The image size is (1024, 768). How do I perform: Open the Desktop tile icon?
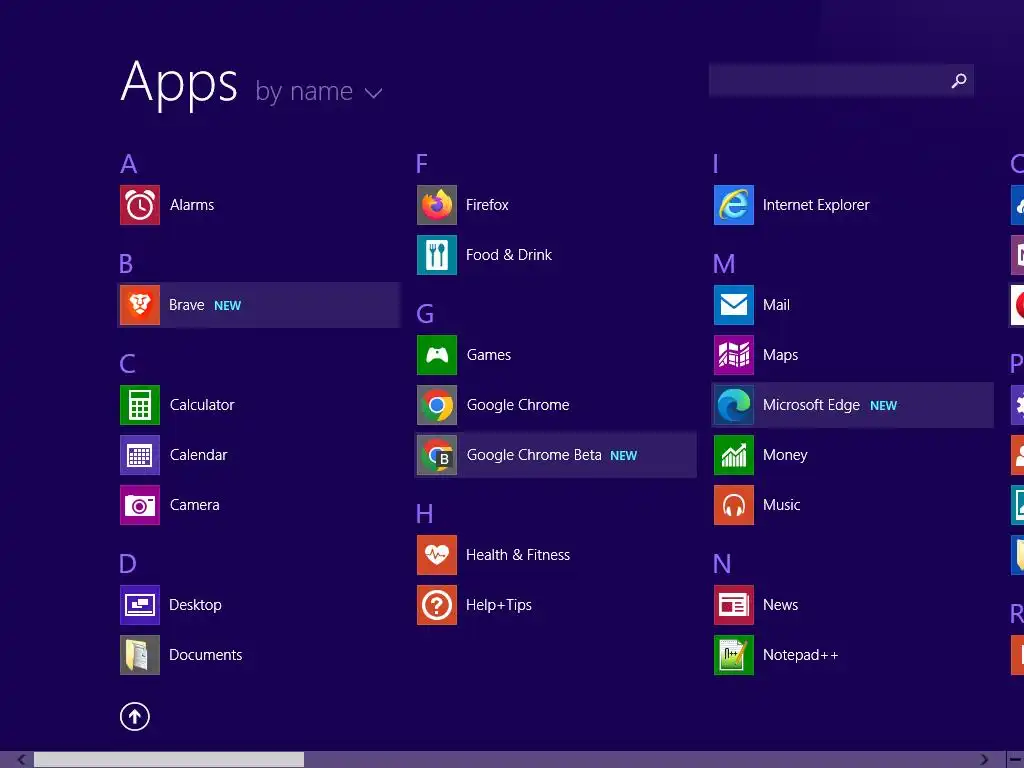click(x=140, y=605)
